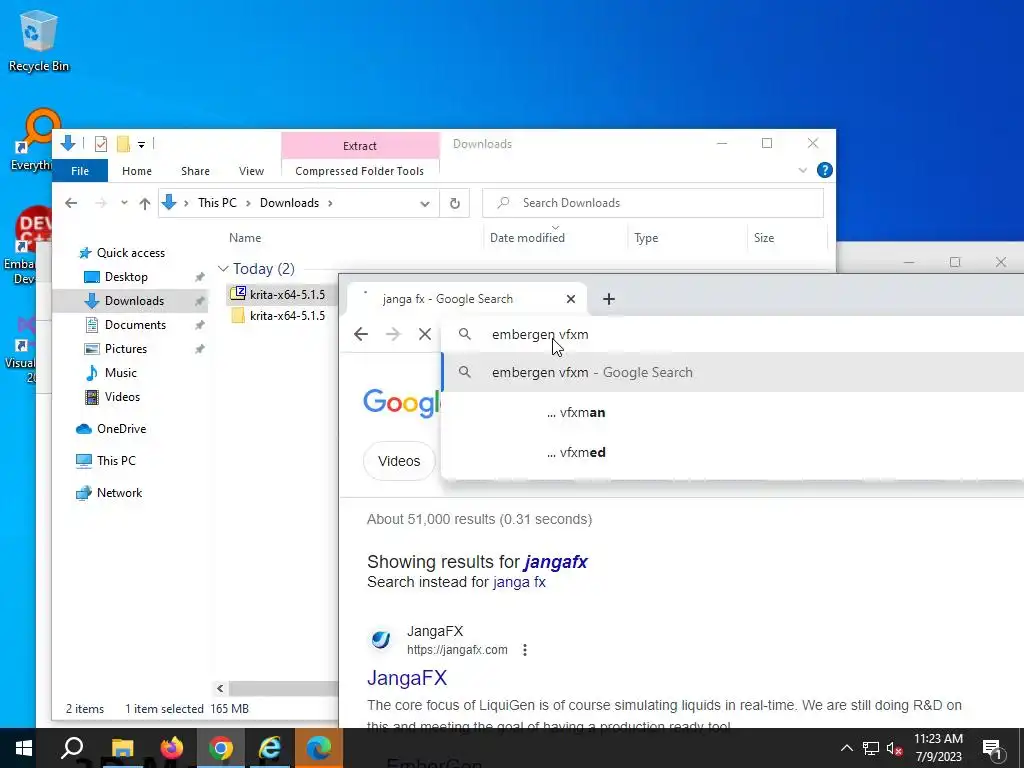Select This PC in the navigation pane

tap(116, 461)
